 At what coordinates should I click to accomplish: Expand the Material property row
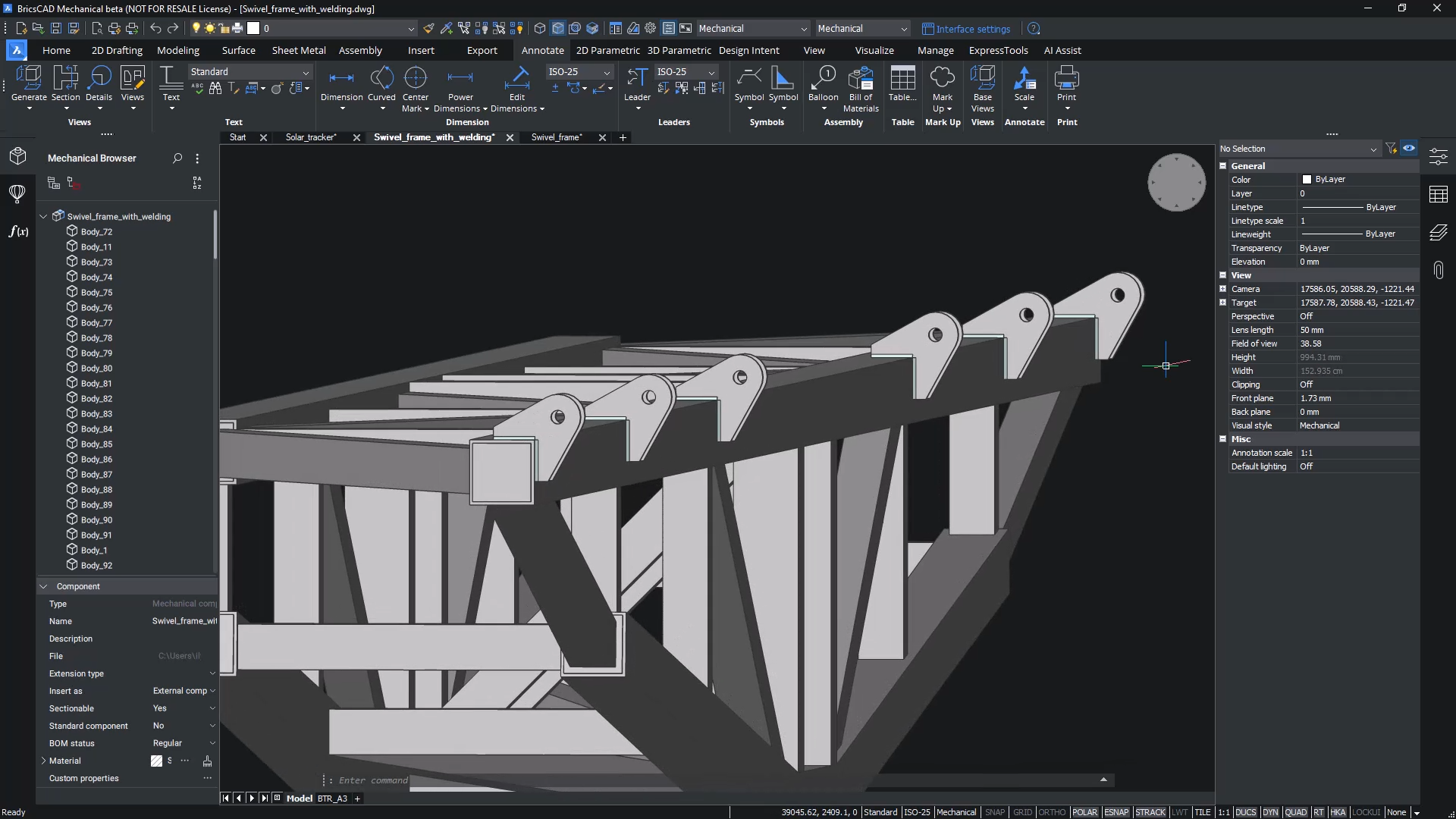pos(43,761)
